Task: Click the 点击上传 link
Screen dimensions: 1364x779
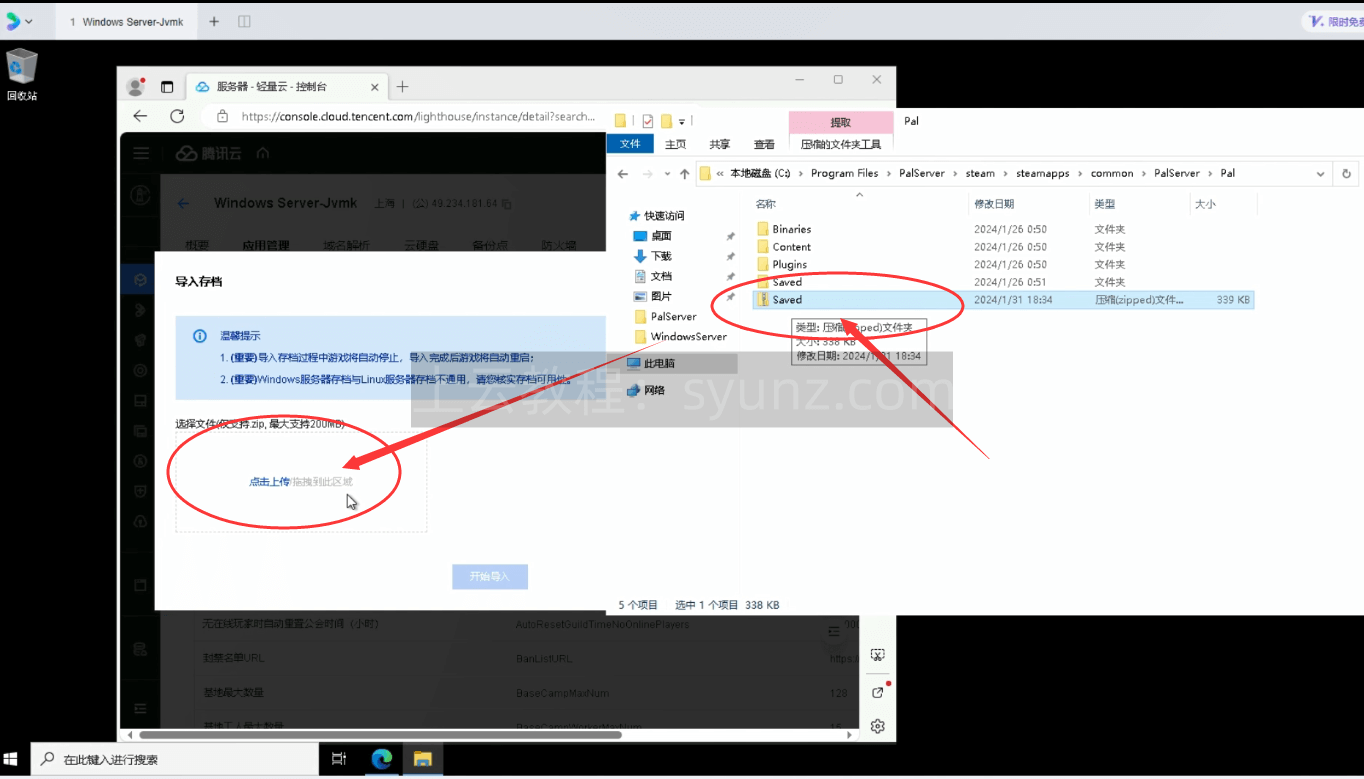Action: click(x=269, y=482)
